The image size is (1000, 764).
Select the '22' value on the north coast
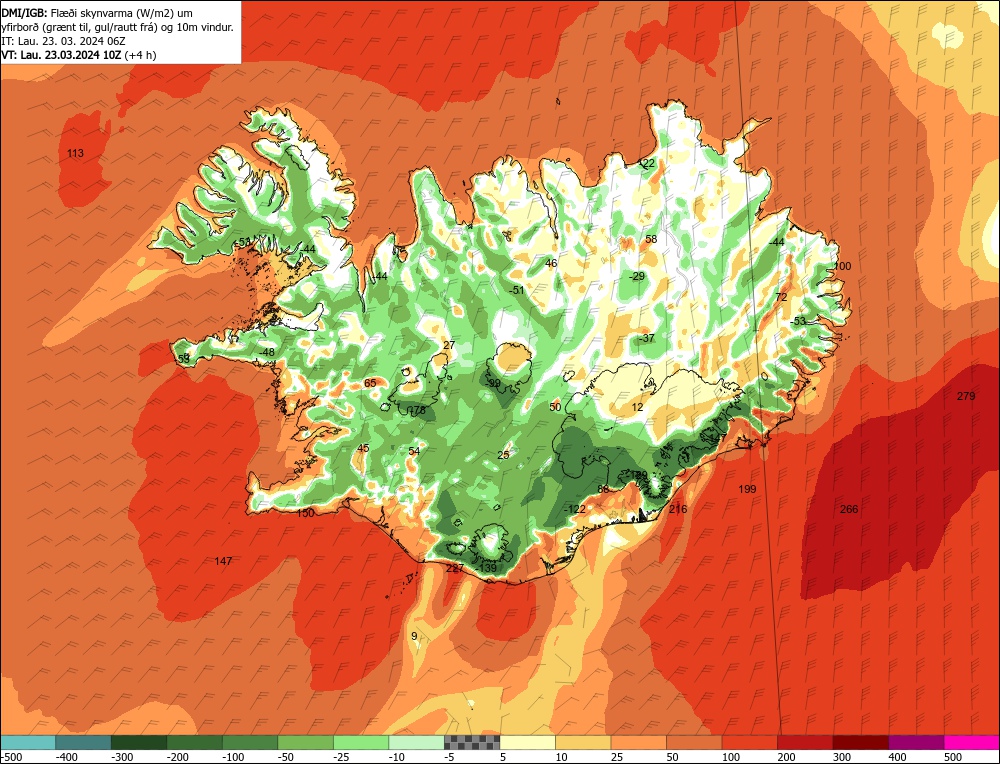point(649,164)
